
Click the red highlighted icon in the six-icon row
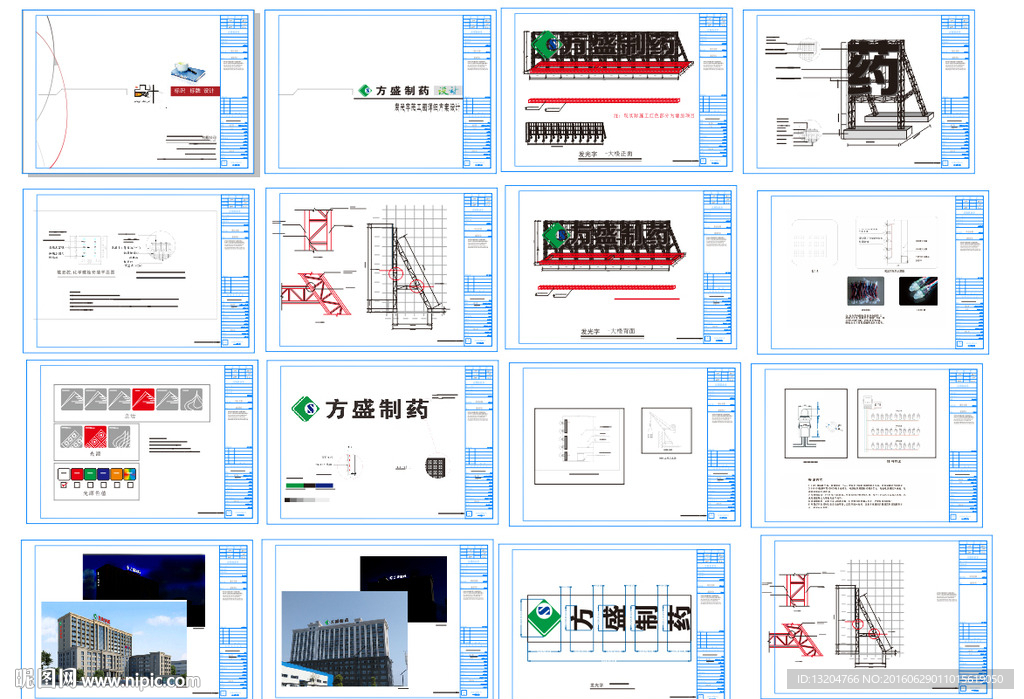pyautogui.click(x=143, y=399)
